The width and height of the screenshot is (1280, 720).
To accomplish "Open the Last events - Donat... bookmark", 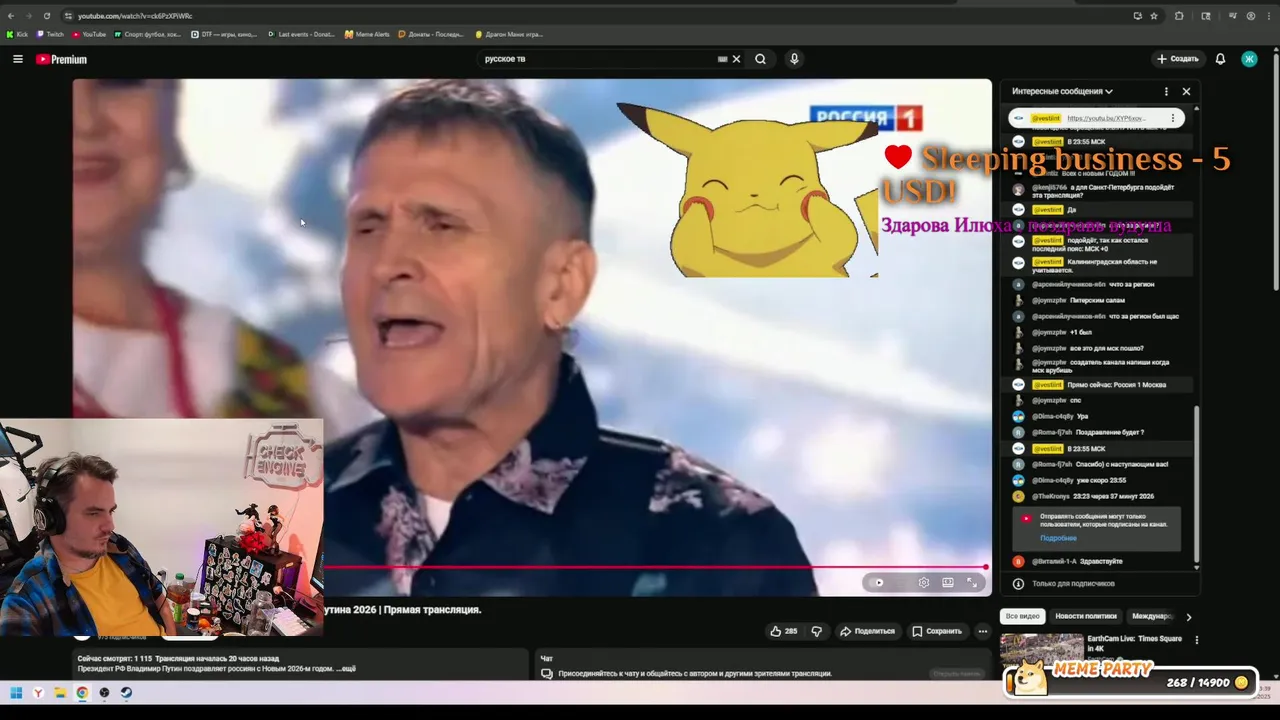I will point(301,34).
